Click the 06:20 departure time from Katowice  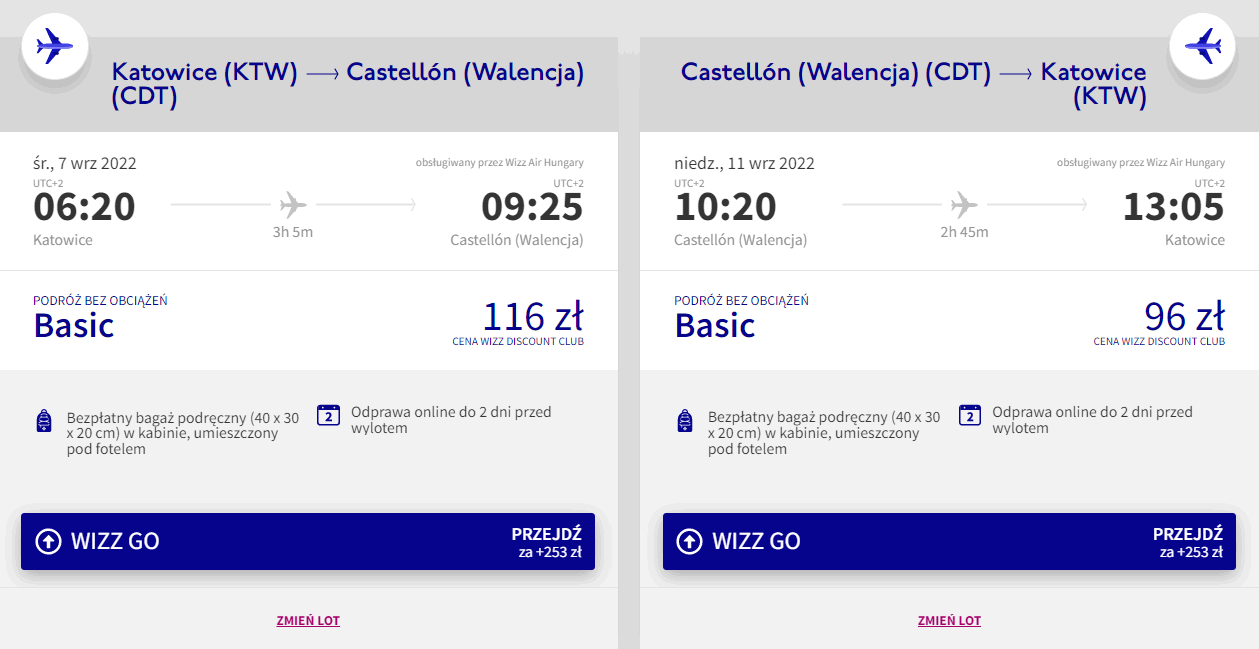(x=84, y=207)
